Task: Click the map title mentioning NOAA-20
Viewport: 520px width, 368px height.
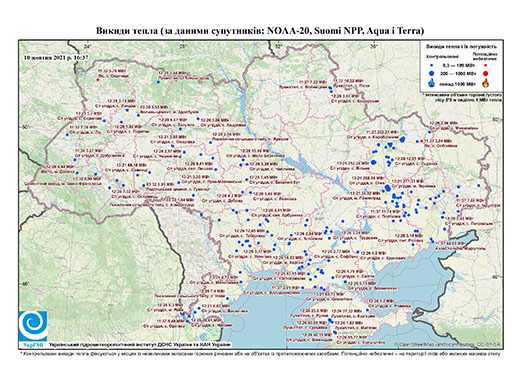Action: tap(260, 31)
